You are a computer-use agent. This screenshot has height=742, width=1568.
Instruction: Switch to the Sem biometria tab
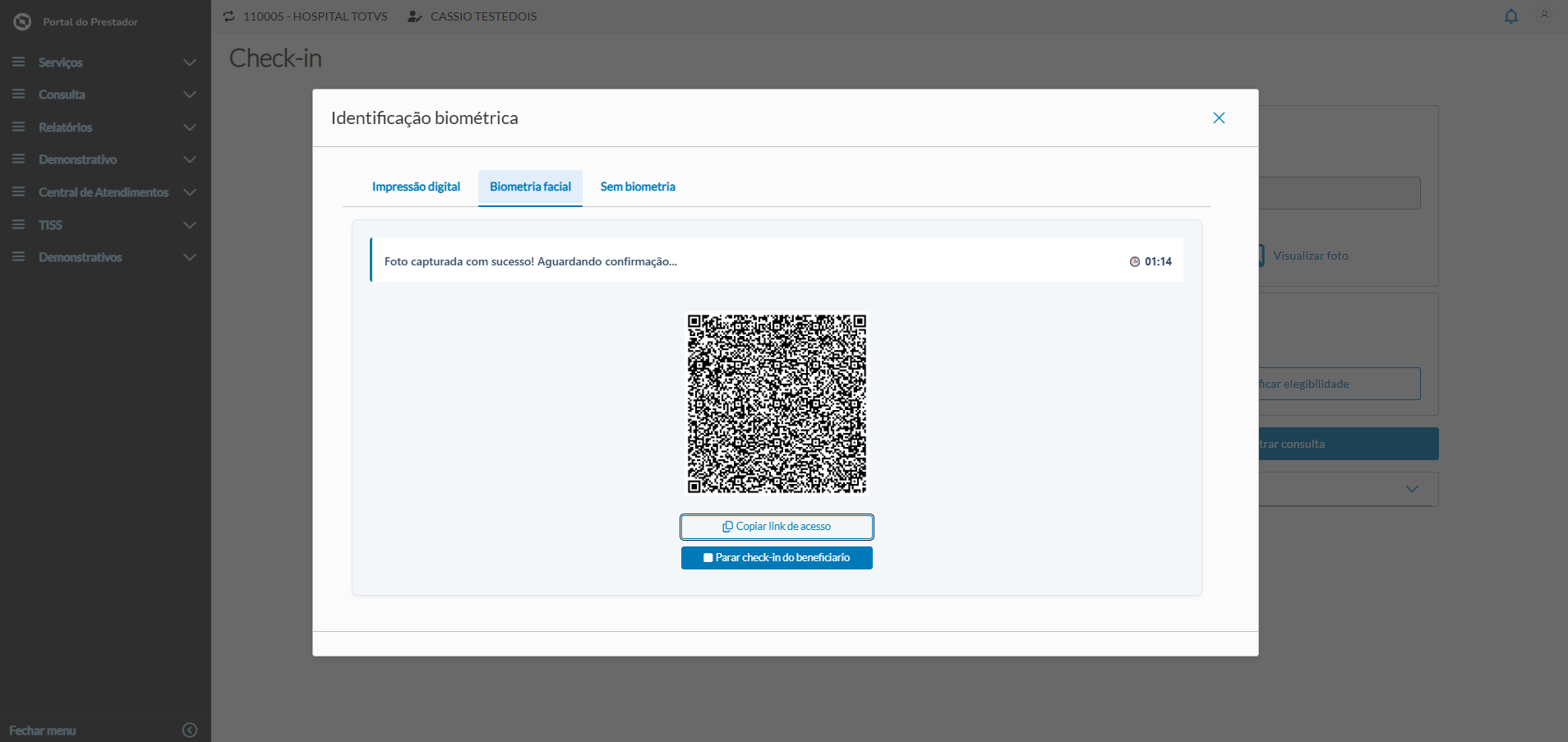(x=638, y=187)
